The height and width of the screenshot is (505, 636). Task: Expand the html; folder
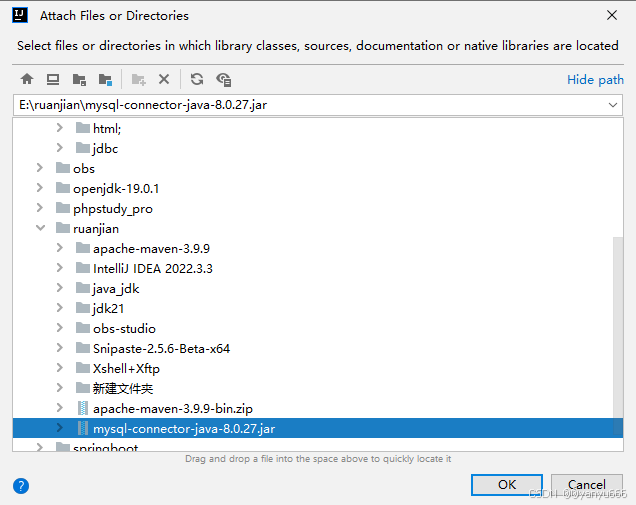[60, 128]
